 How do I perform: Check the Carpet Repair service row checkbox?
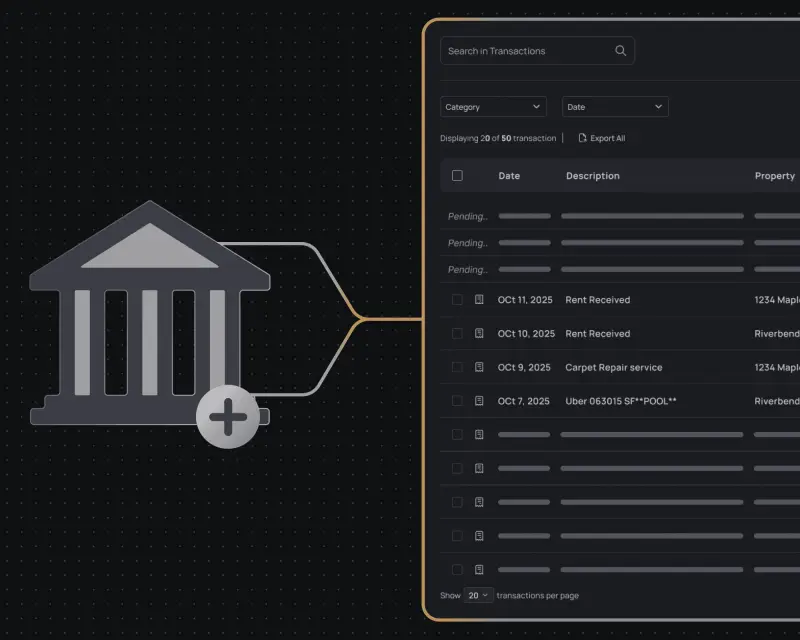coord(456,367)
